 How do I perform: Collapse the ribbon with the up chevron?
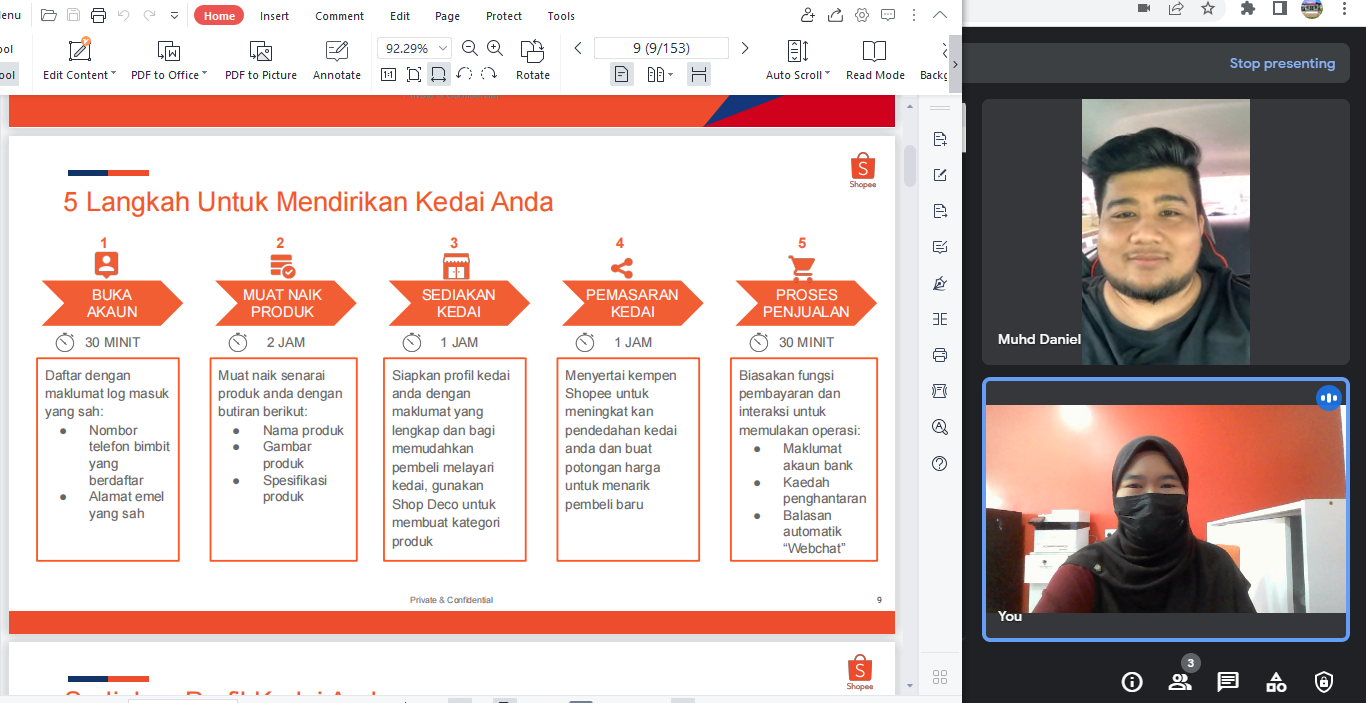click(x=939, y=15)
